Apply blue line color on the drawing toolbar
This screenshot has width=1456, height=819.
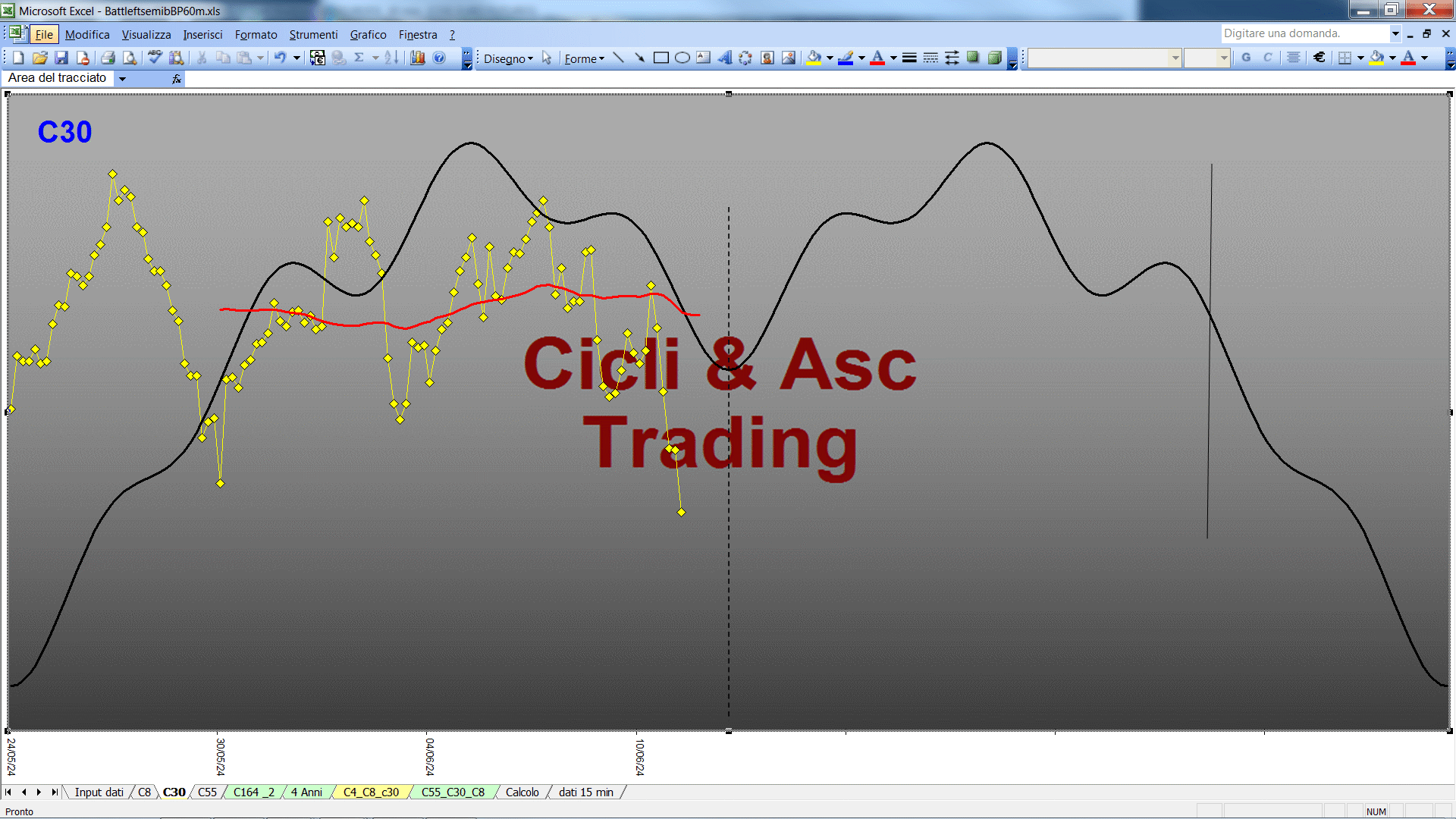[846, 58]
